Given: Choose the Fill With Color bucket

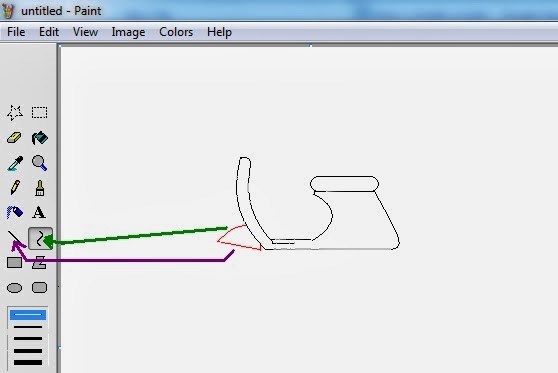Looking at the screenshot, I should tap(40, 138).
